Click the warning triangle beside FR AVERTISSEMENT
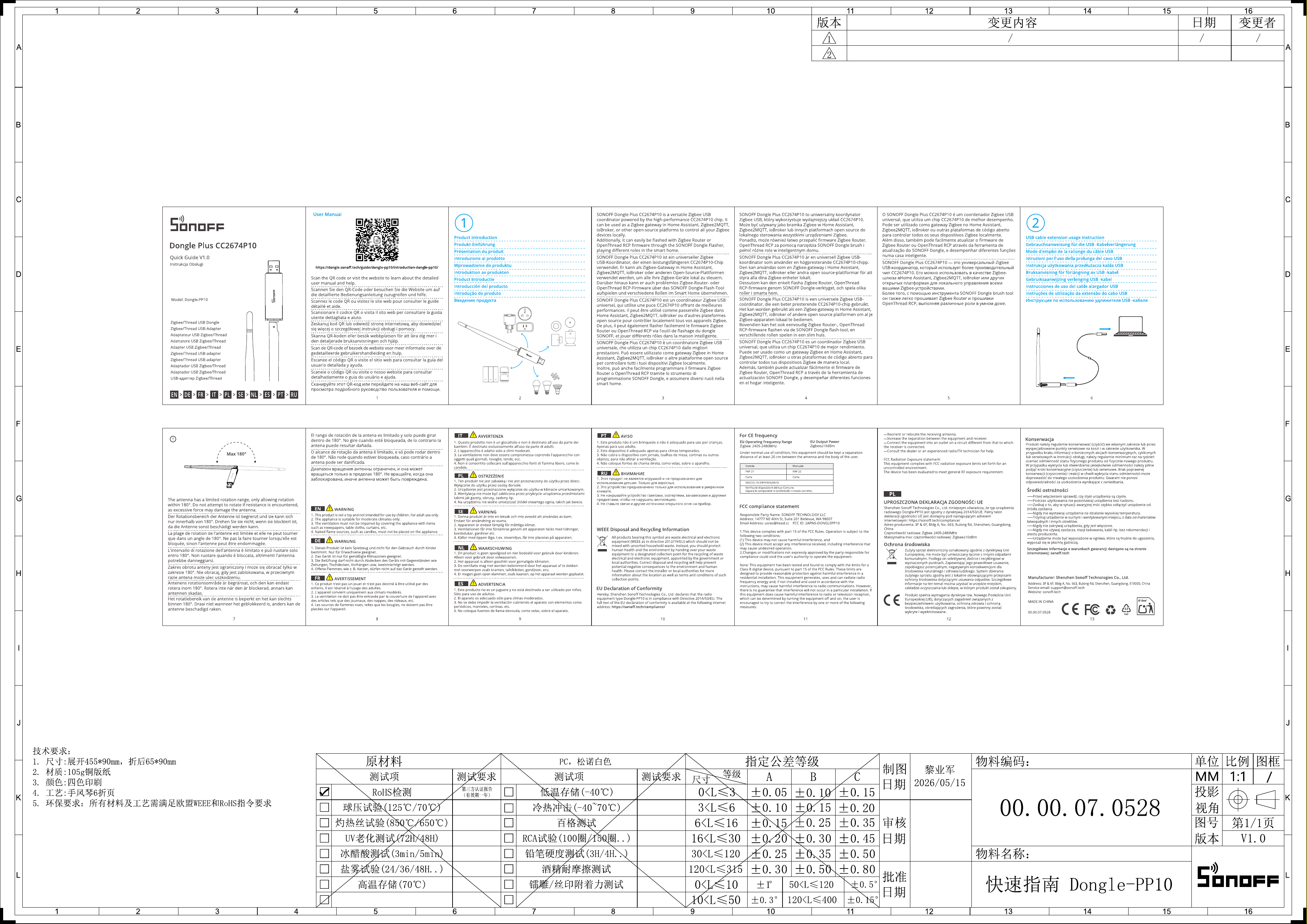The image size is (1307, 924). (329, 577)
